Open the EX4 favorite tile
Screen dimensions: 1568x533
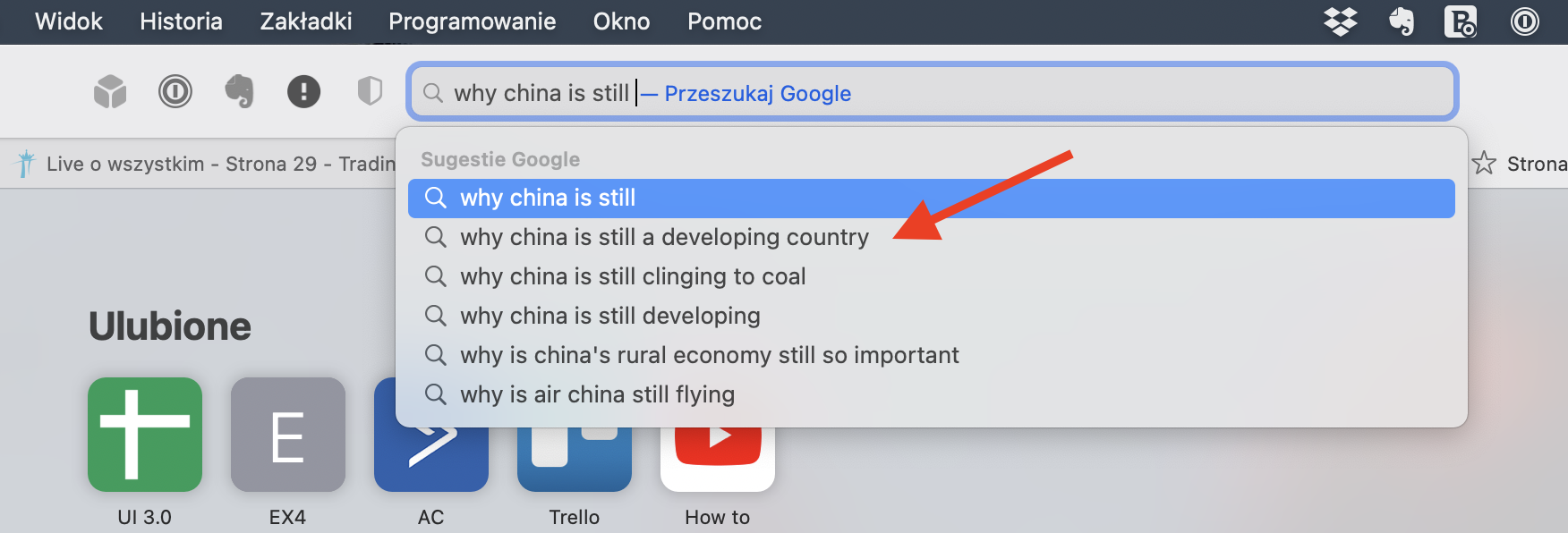click(x=288, y=435)
